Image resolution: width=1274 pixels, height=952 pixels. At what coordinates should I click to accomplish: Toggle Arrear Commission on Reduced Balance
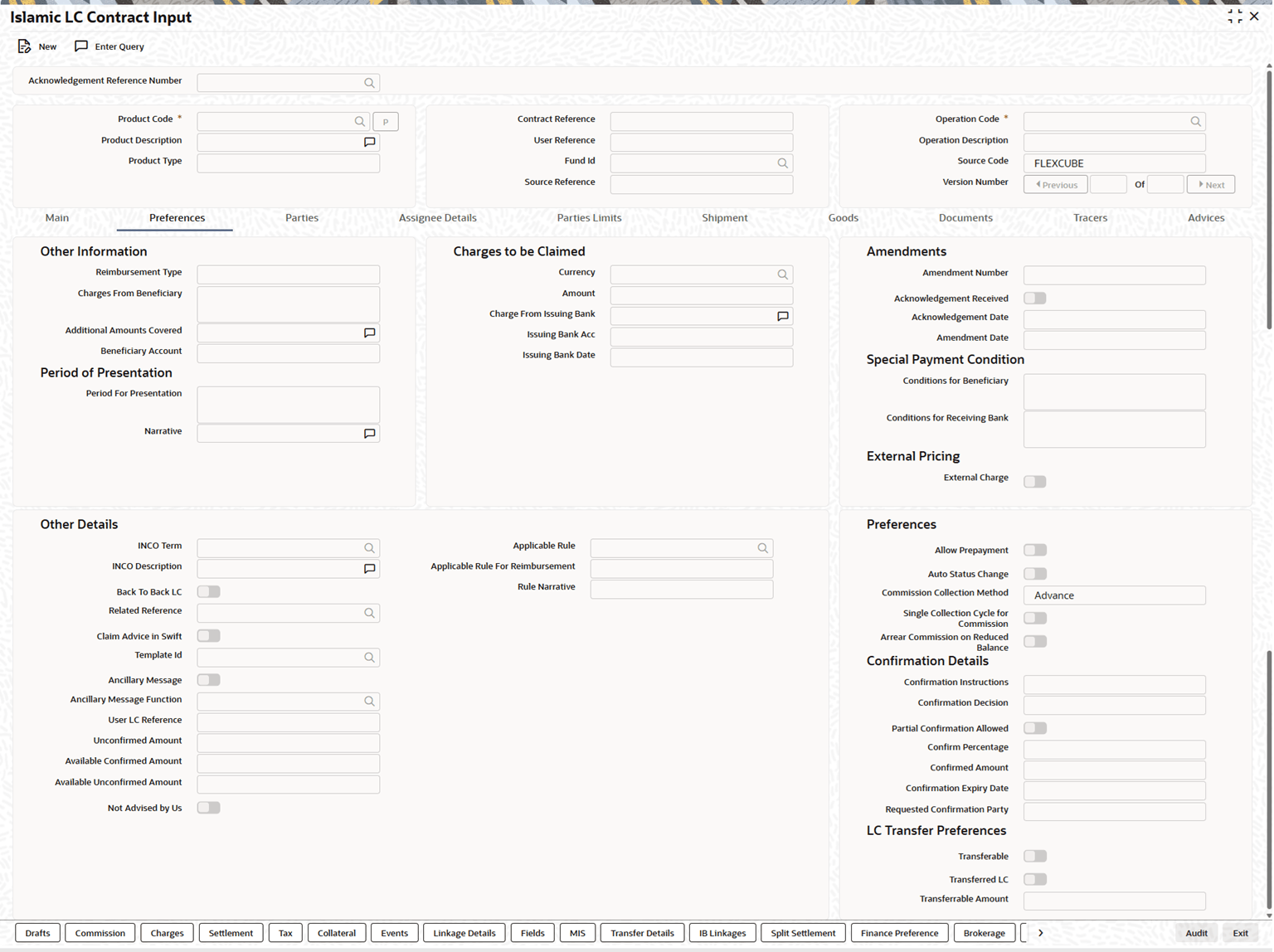tap(1034, 641)
